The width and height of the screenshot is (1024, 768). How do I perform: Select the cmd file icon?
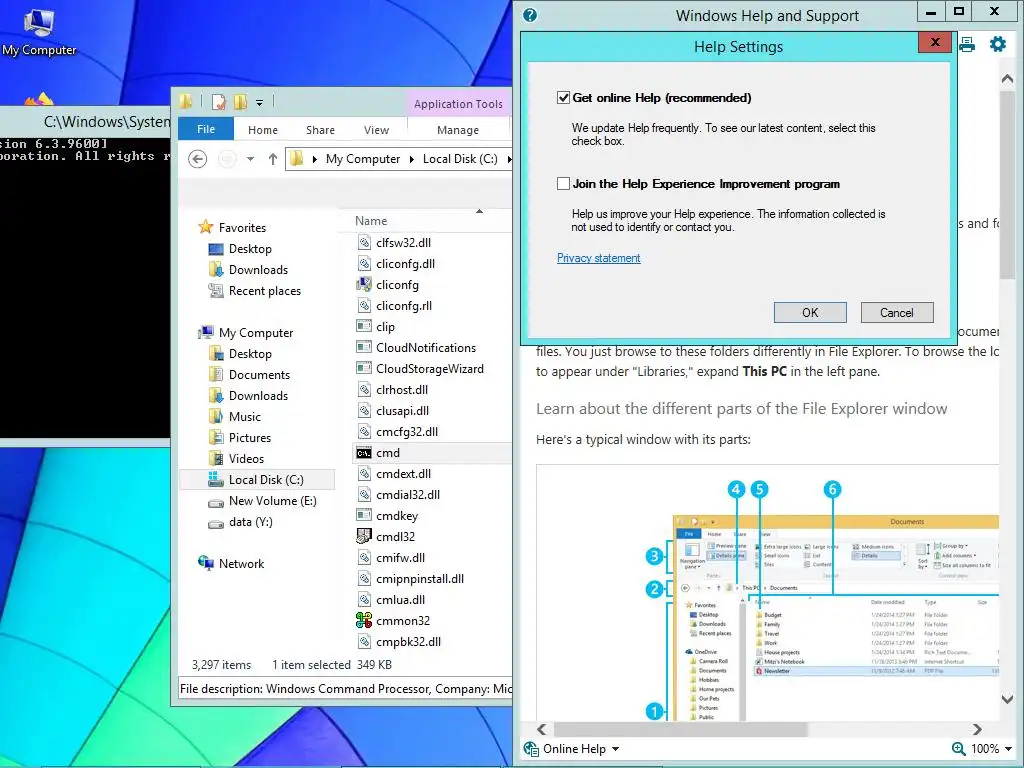[x=364, y=453]
